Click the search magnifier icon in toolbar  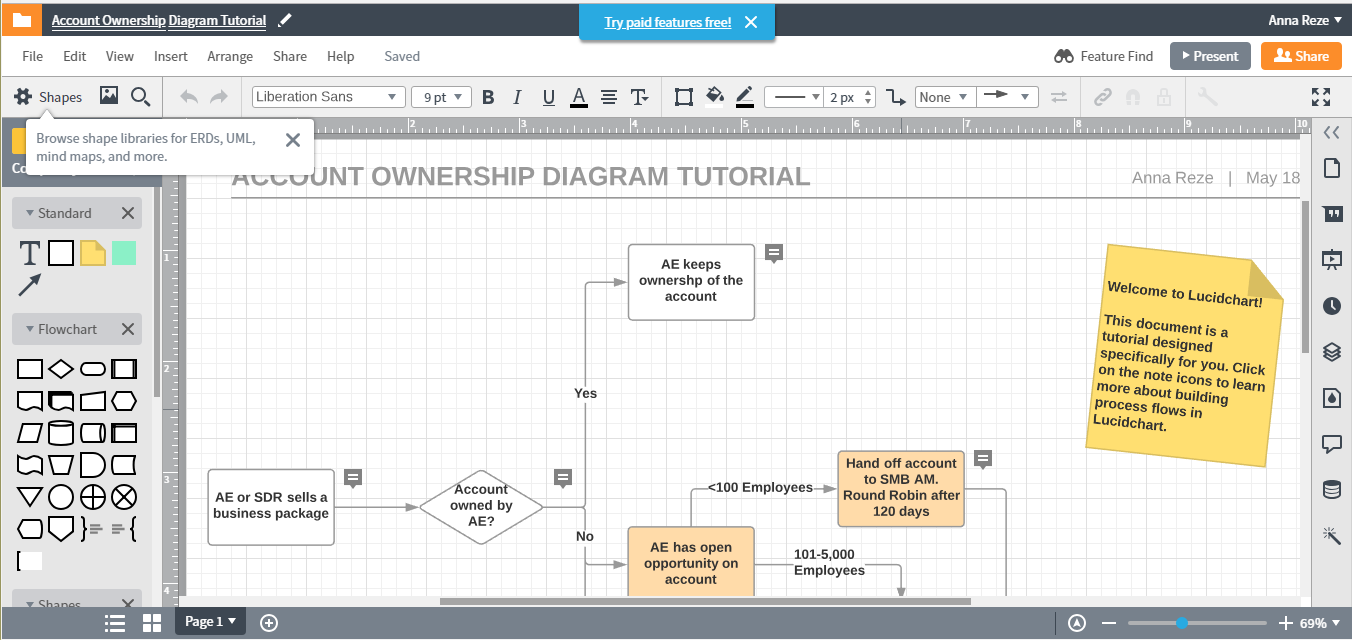pos(141,97)
